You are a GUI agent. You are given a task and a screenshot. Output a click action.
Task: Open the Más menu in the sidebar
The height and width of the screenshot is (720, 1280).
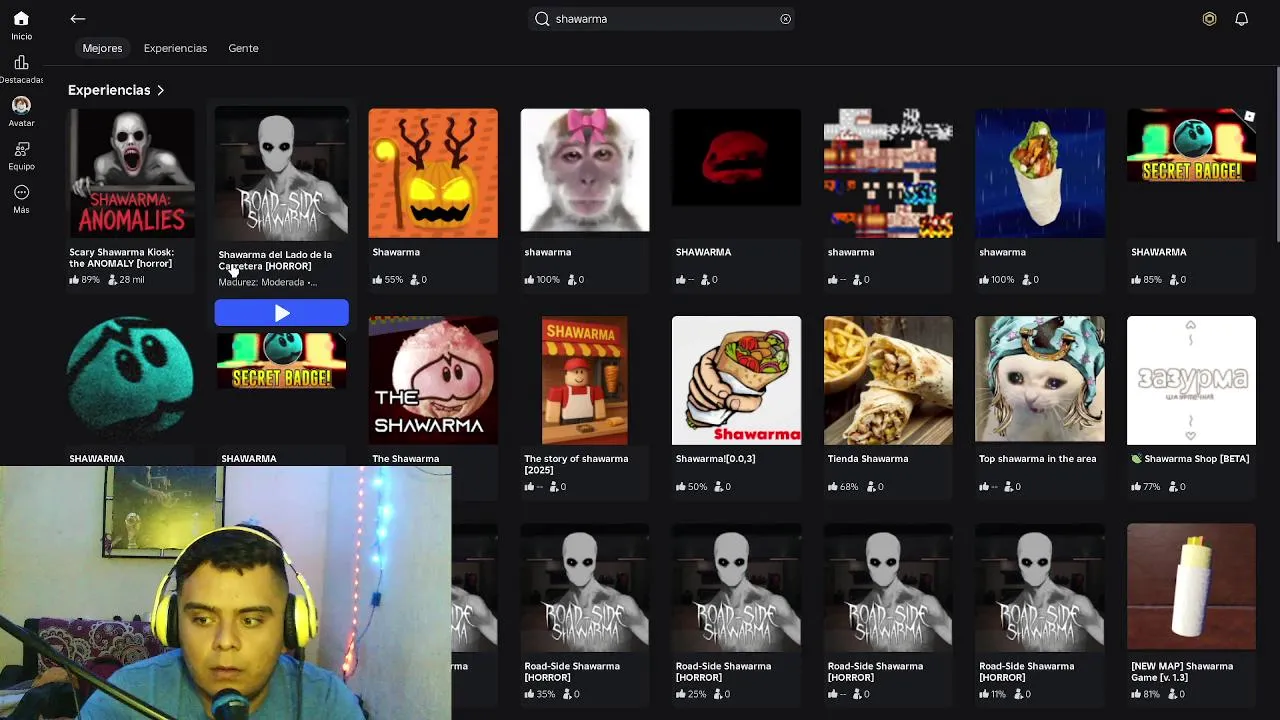tap(21, 199)
